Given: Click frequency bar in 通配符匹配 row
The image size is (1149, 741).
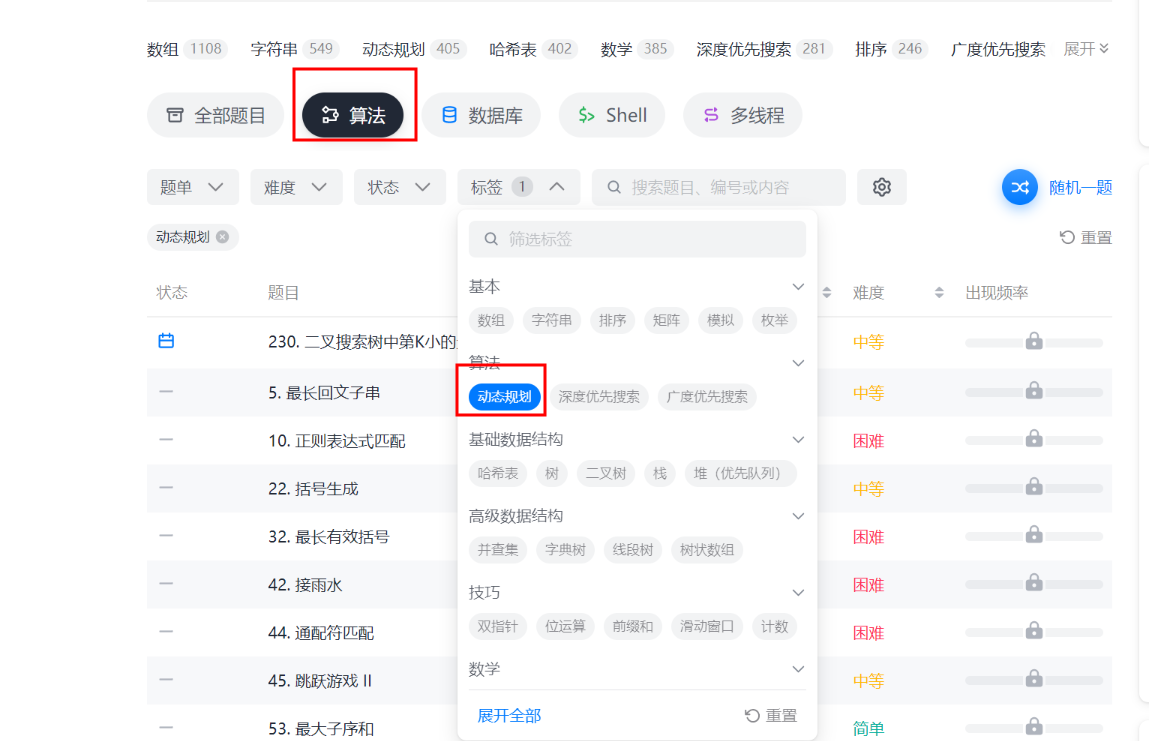Looking at the screenshot, I should point(1034,633).
